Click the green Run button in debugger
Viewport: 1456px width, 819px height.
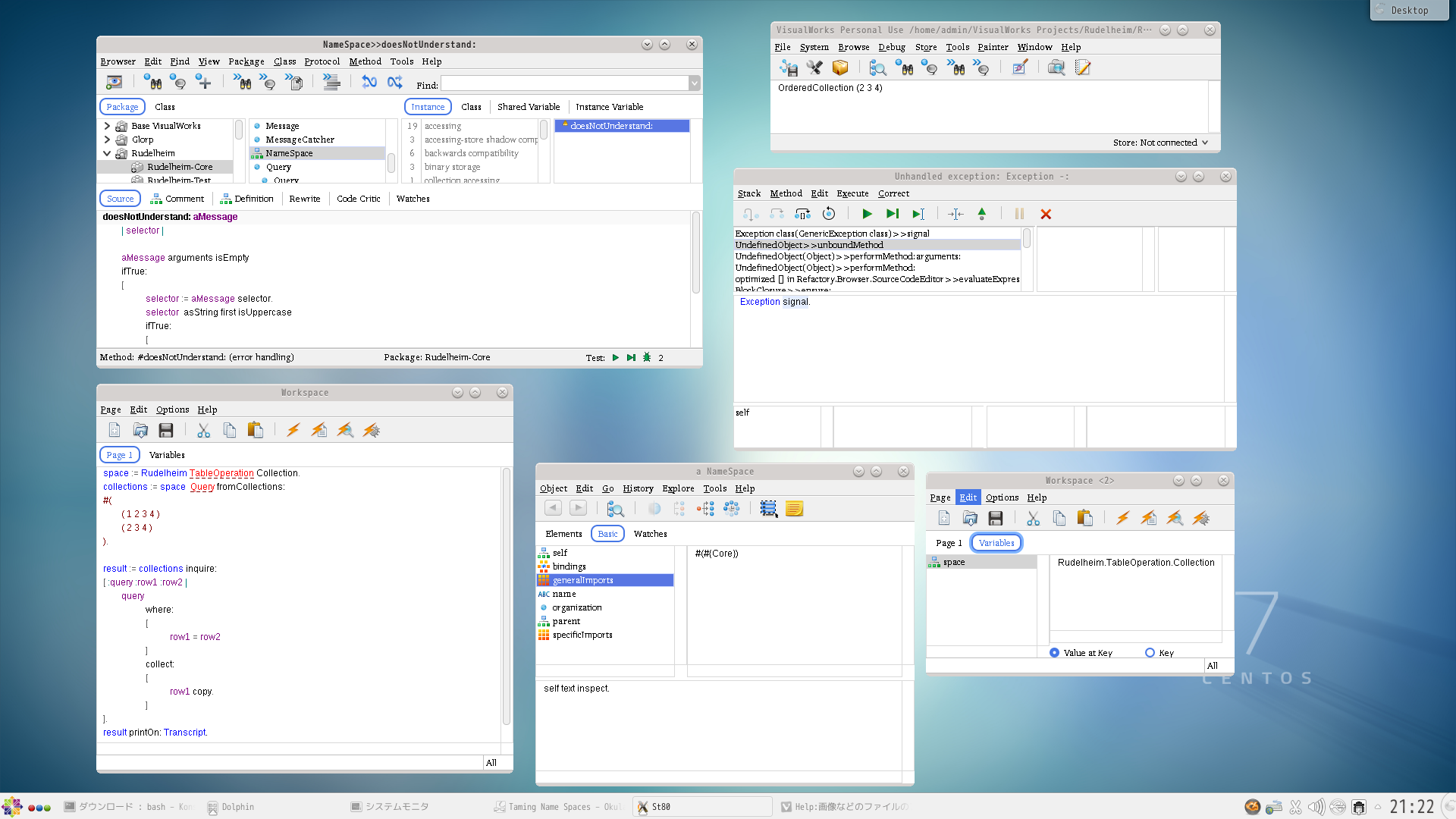click(x=867, y=215)
